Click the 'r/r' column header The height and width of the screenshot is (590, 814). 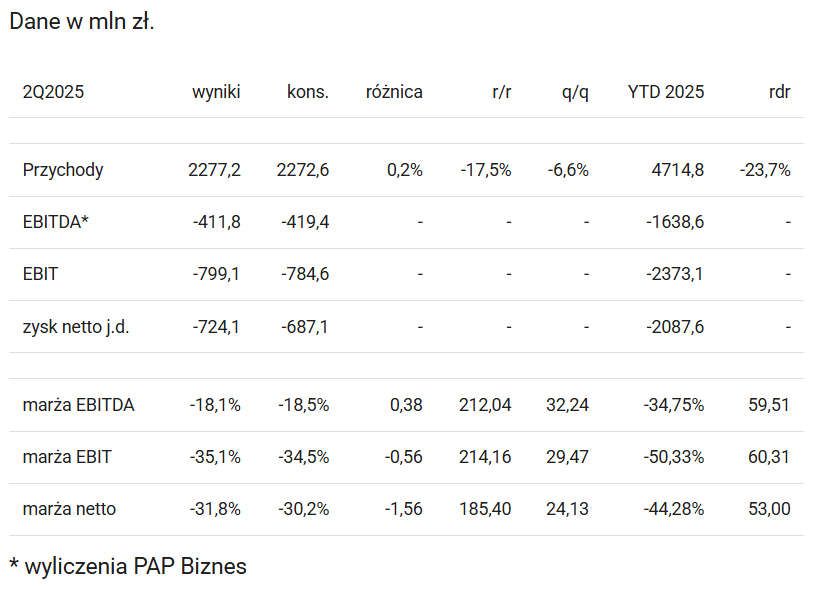click(x=501, y=92)
